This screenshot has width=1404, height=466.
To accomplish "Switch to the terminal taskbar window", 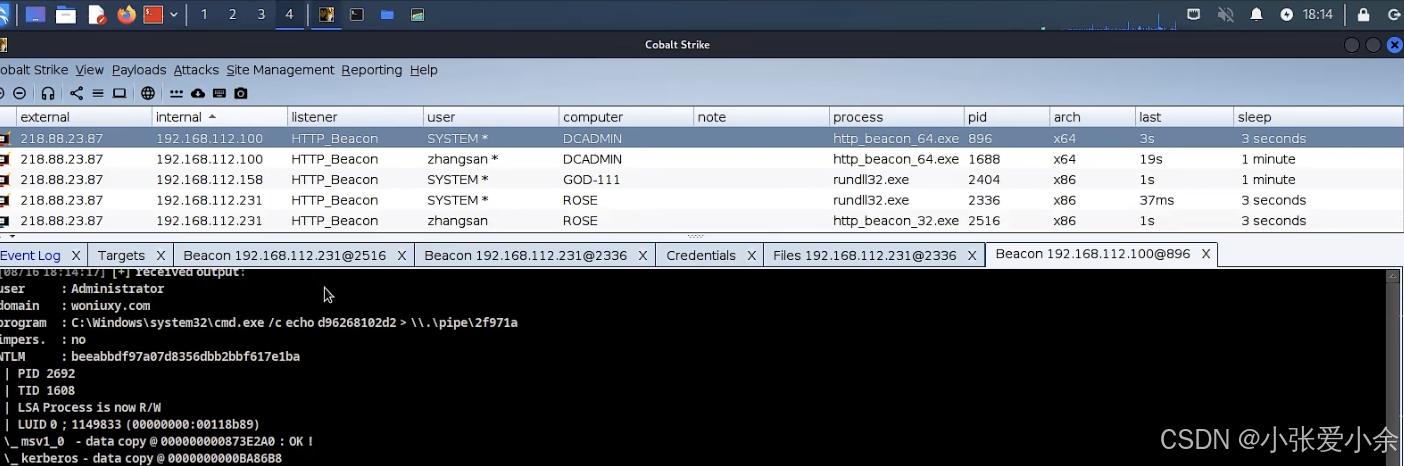I will (x=356, y=15).
